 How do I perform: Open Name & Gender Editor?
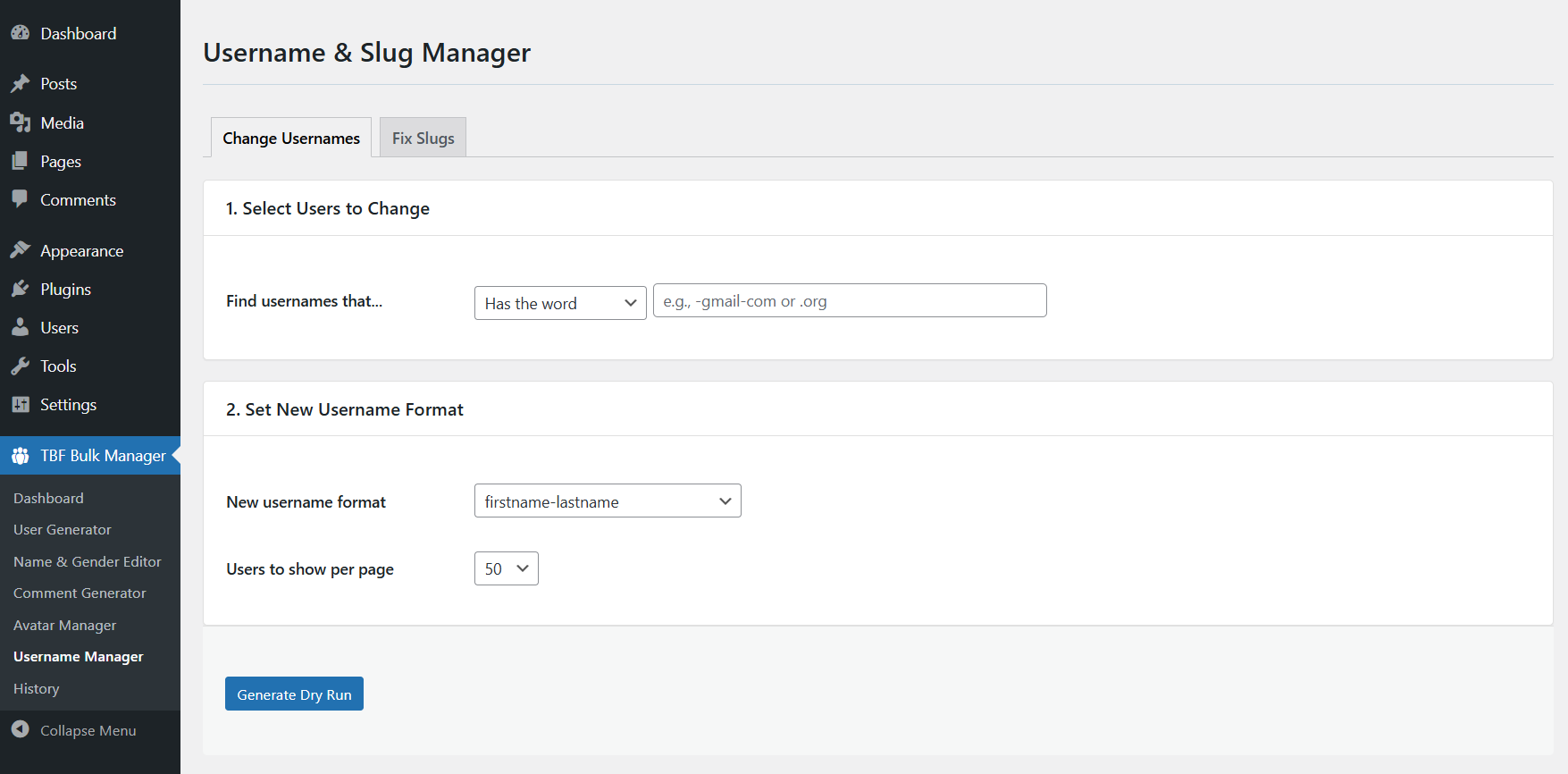point(88,562)
